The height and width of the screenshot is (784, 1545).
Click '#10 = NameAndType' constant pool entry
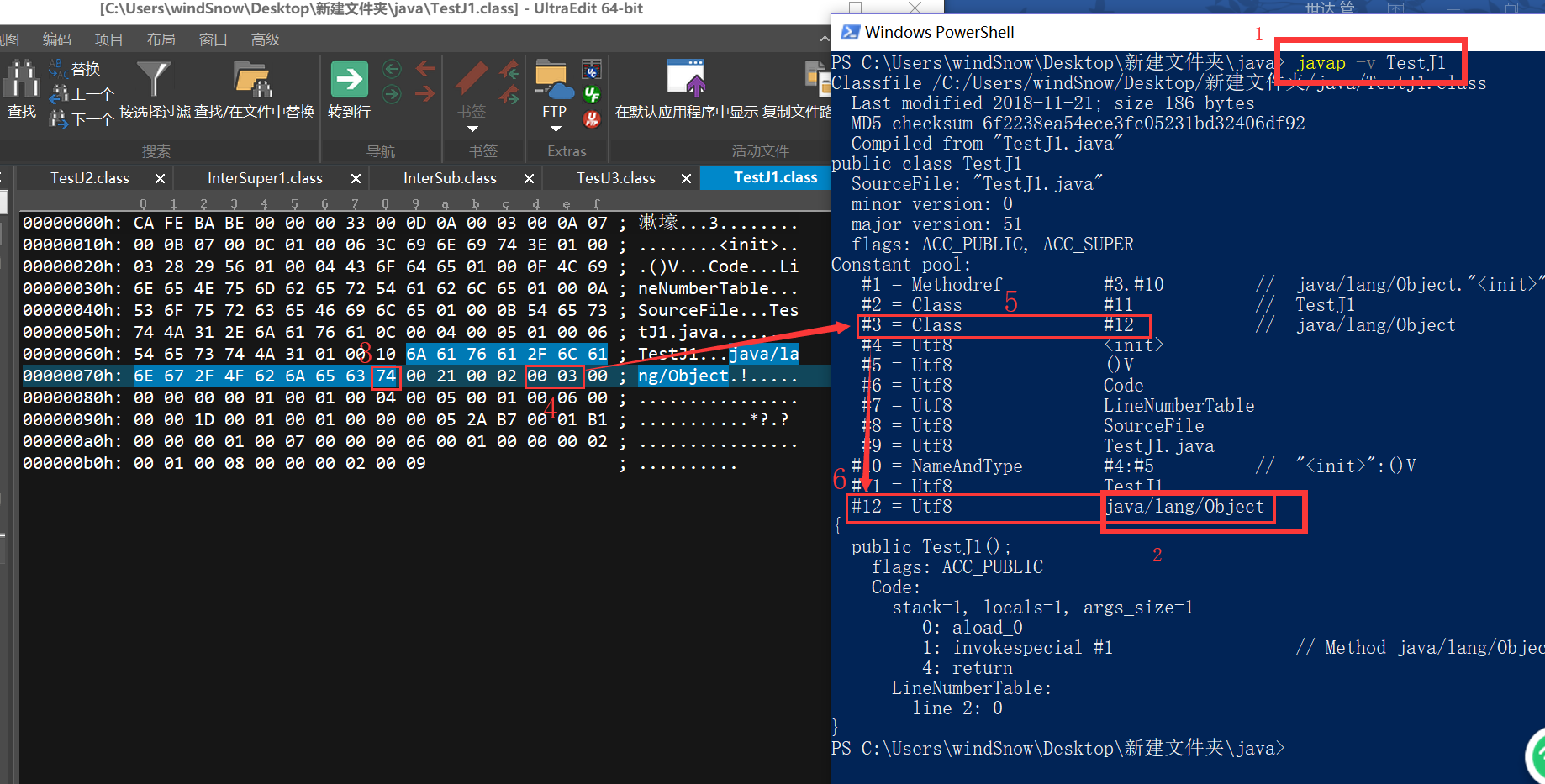pyautogui.click(x=936, y=466)
